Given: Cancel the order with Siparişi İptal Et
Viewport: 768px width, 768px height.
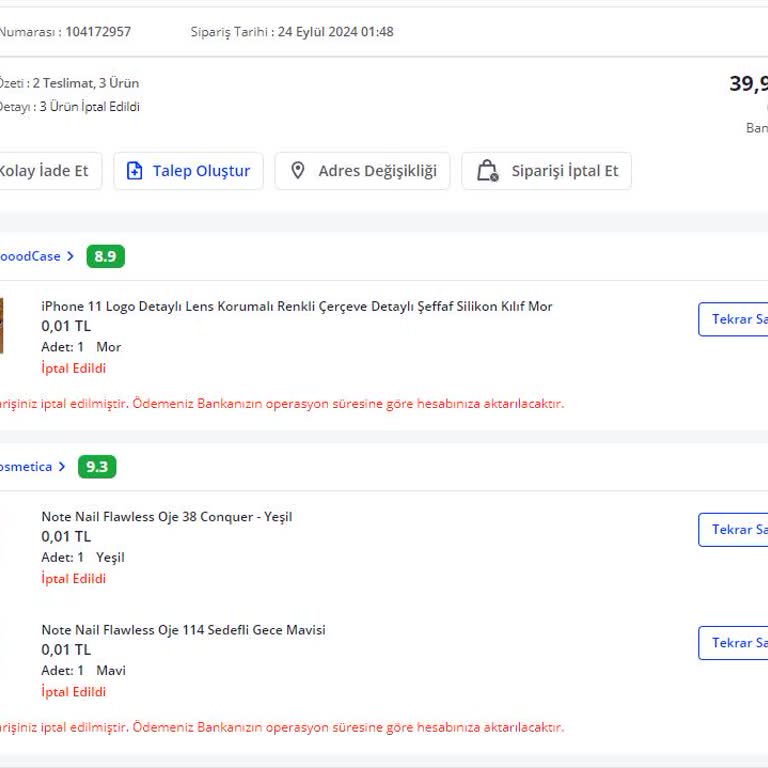Looking at the screenshot, I should click(x=547, y=171).
